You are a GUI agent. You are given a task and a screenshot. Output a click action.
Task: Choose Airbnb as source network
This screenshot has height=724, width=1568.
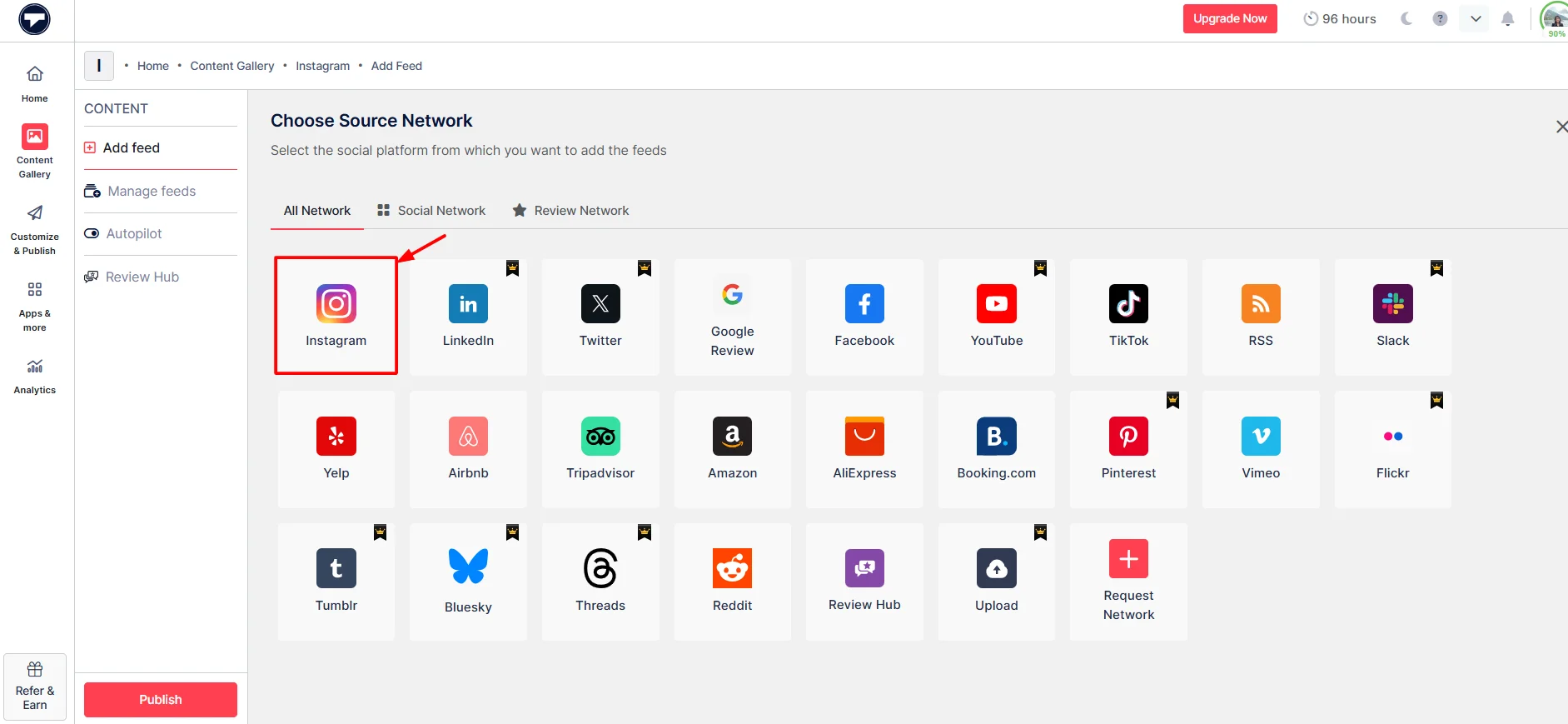coord(468,449)
